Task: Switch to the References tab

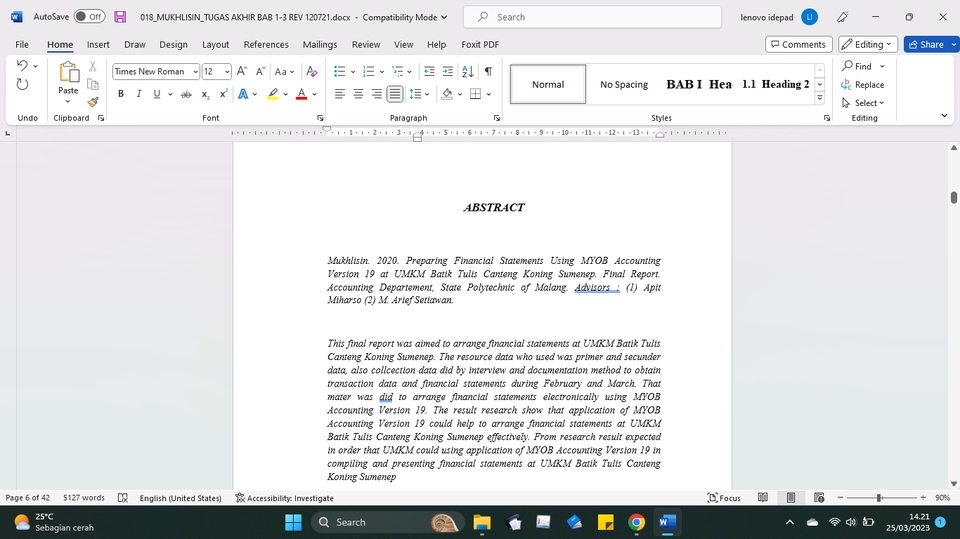Action: (x=266, y=44)
